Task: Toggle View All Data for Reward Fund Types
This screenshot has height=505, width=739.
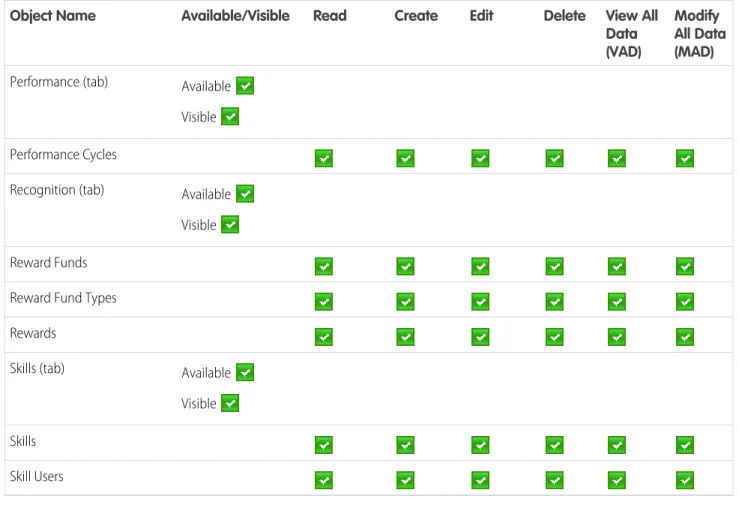Action: pos(617,301)
